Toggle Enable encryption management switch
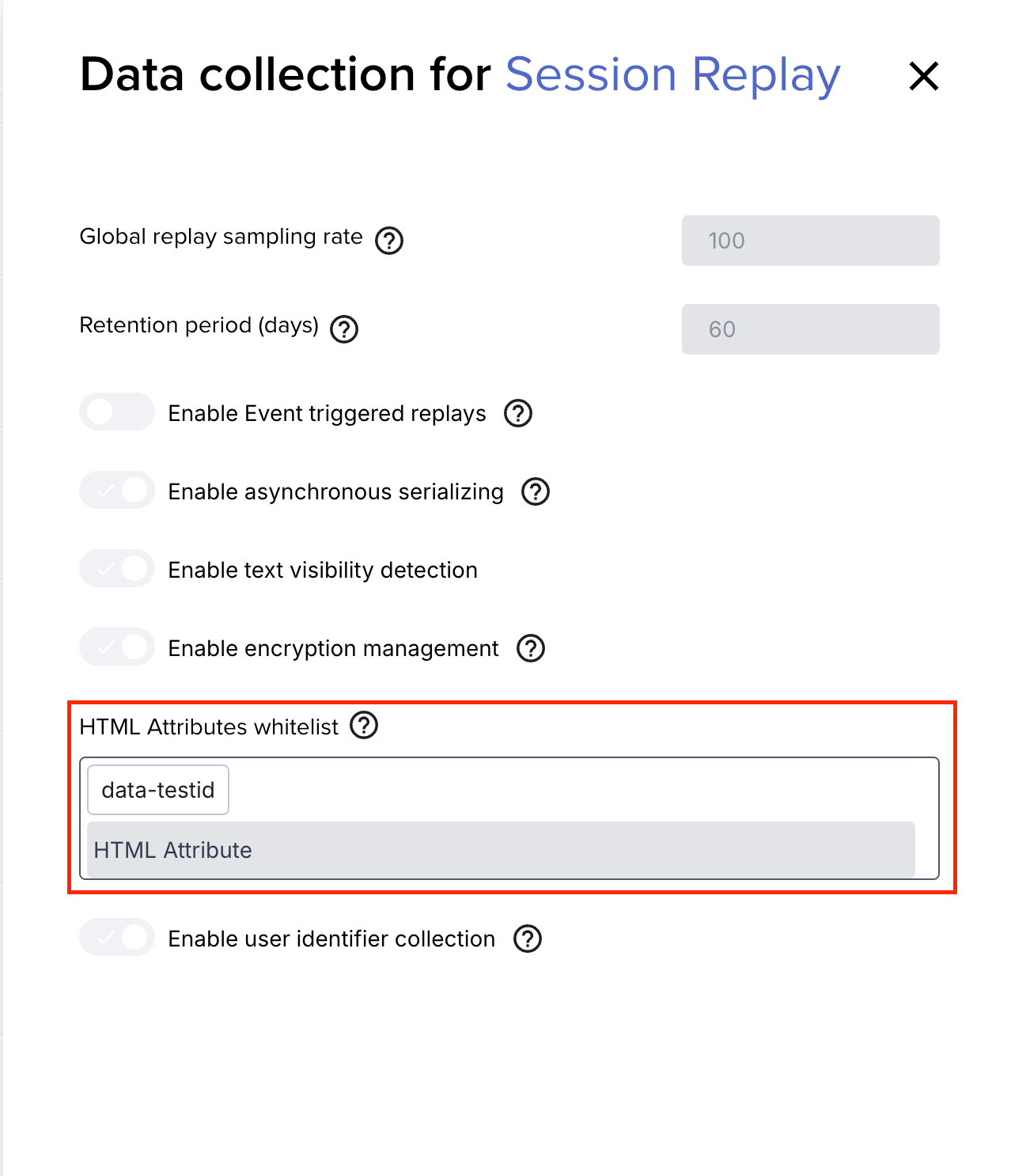 point(117,647)
